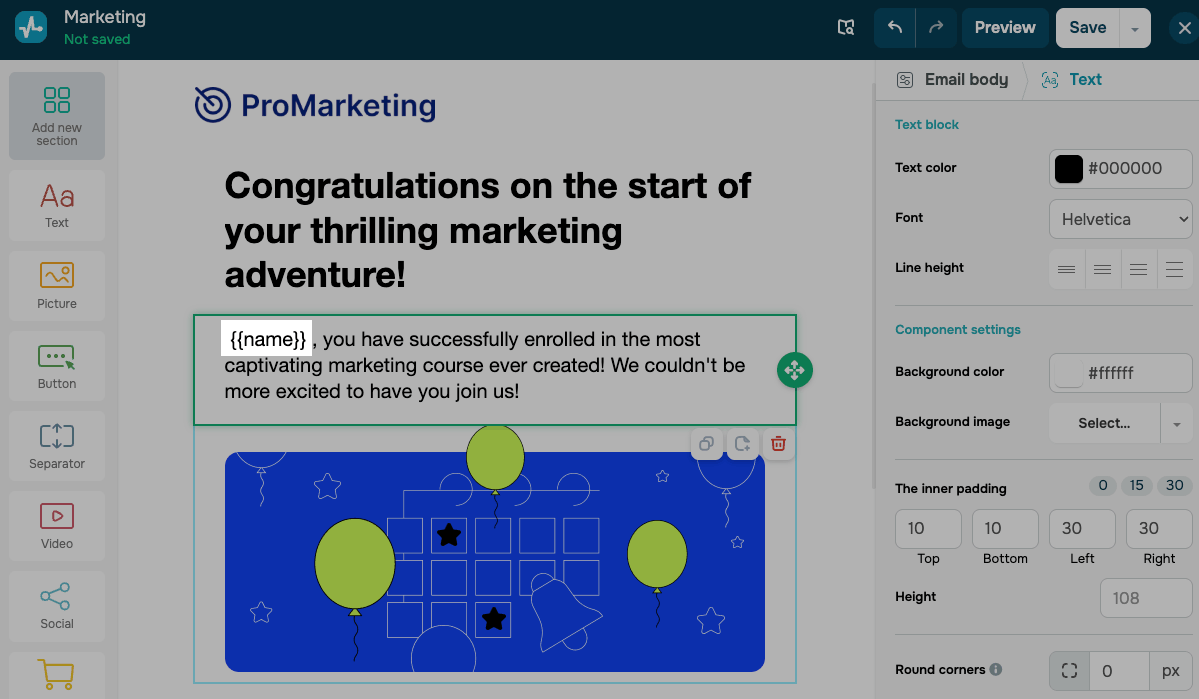Click the redo arrow in top bar
Viewport: 1199px width, 699px height.
(x=936, y=28)
